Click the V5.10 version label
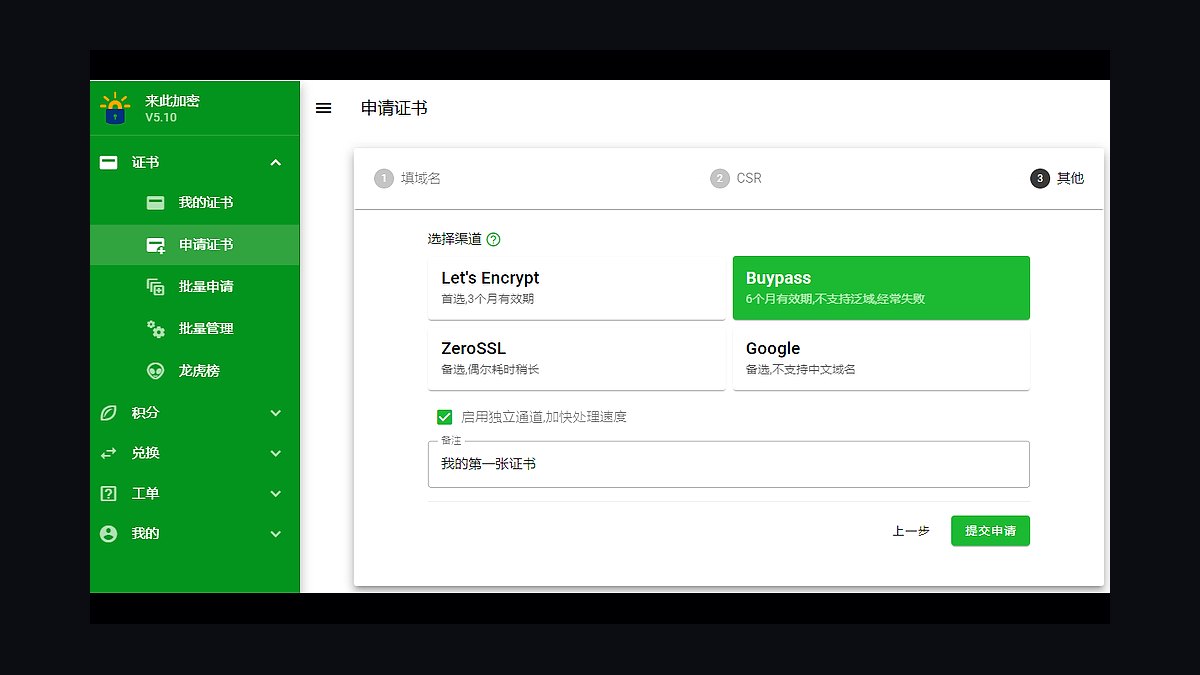Viewport: 1200px width, 675px height. tap(161, 118)
